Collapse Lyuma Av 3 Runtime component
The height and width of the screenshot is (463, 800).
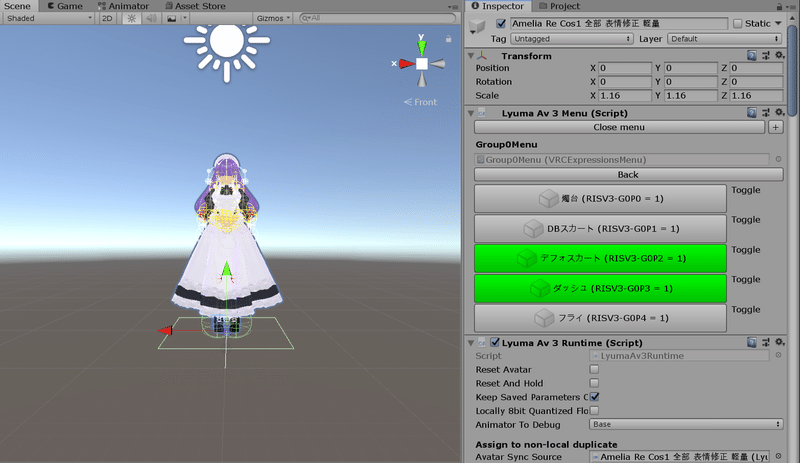tap(471, 343)
